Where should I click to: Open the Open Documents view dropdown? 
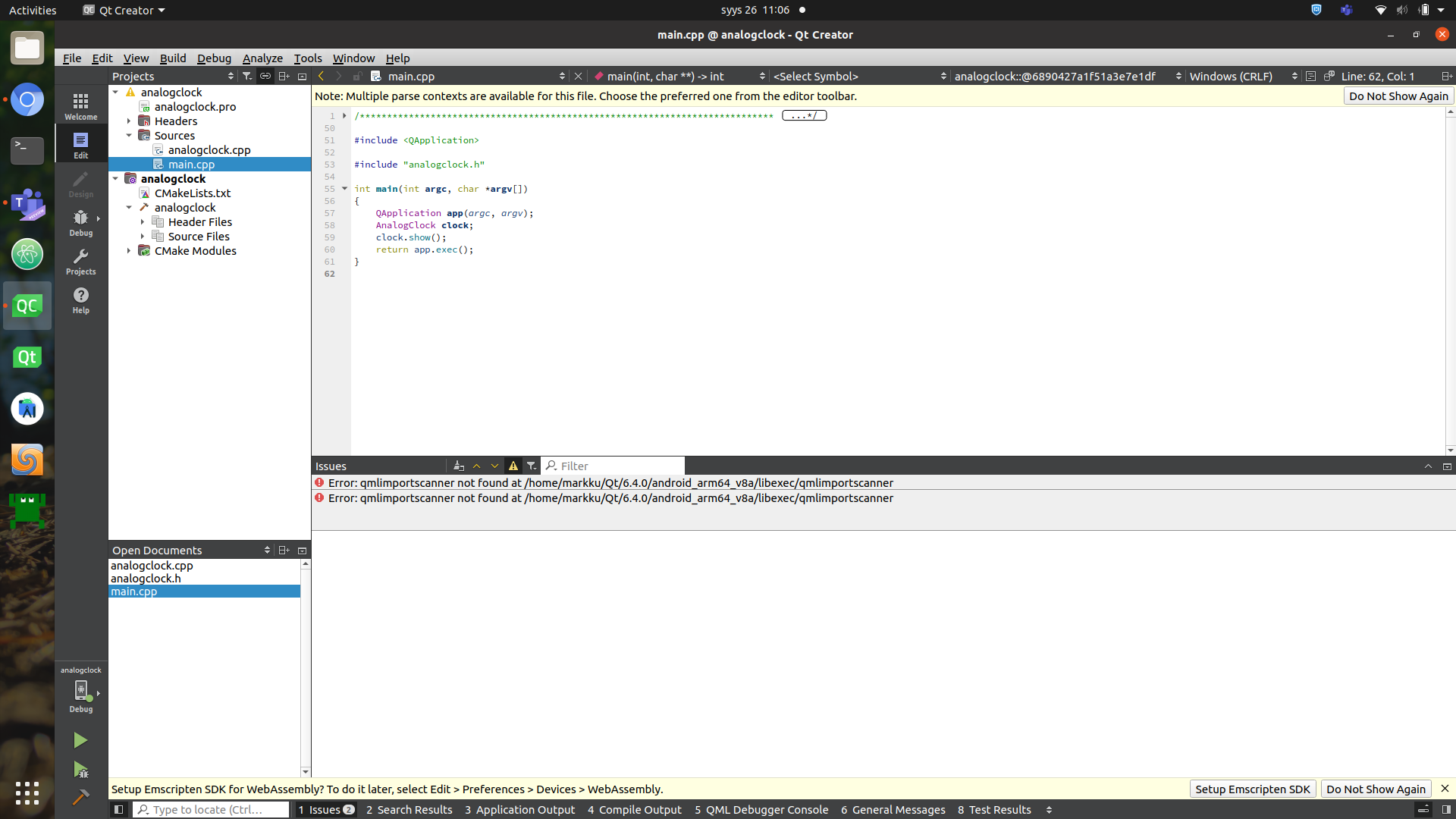[x=191, y=550]
